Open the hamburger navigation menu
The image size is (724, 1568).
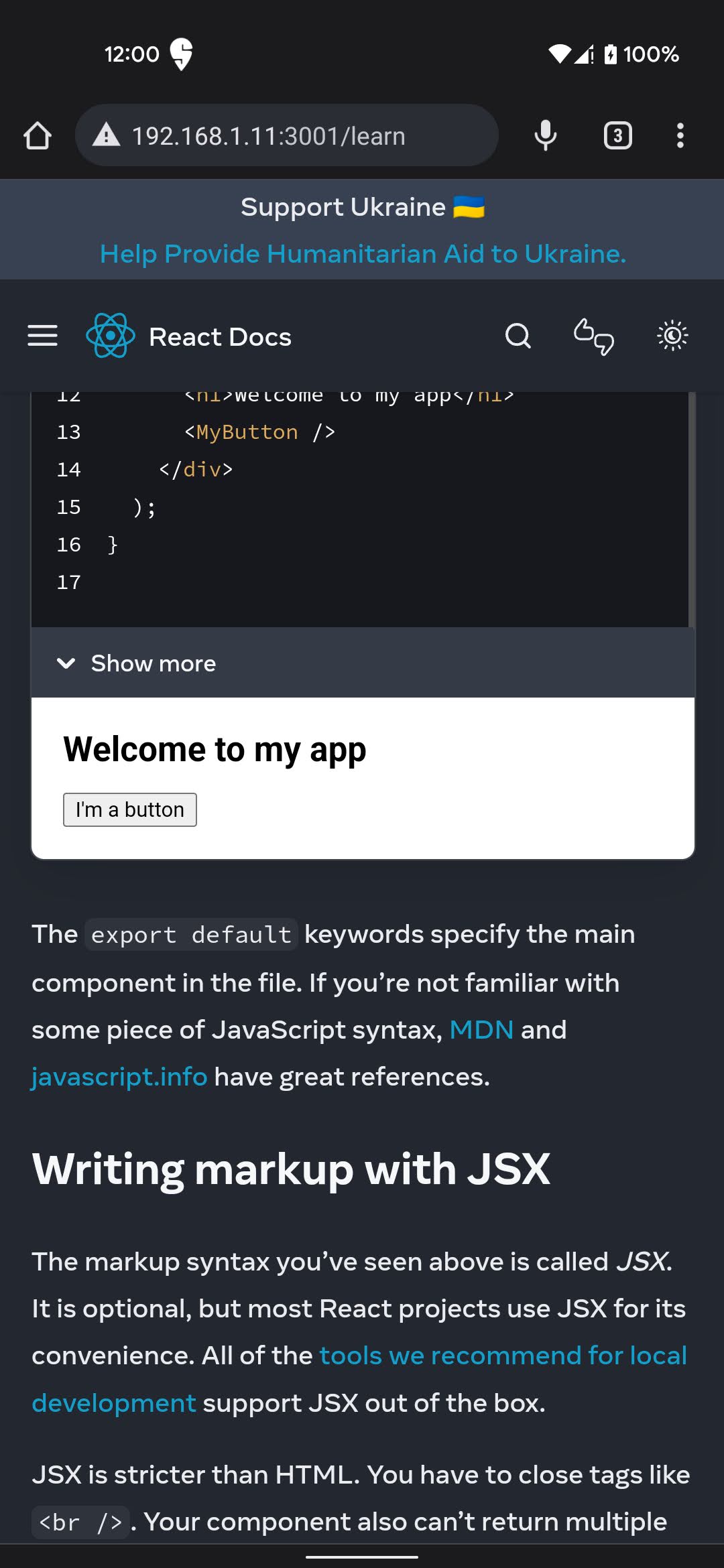point(42,336)
